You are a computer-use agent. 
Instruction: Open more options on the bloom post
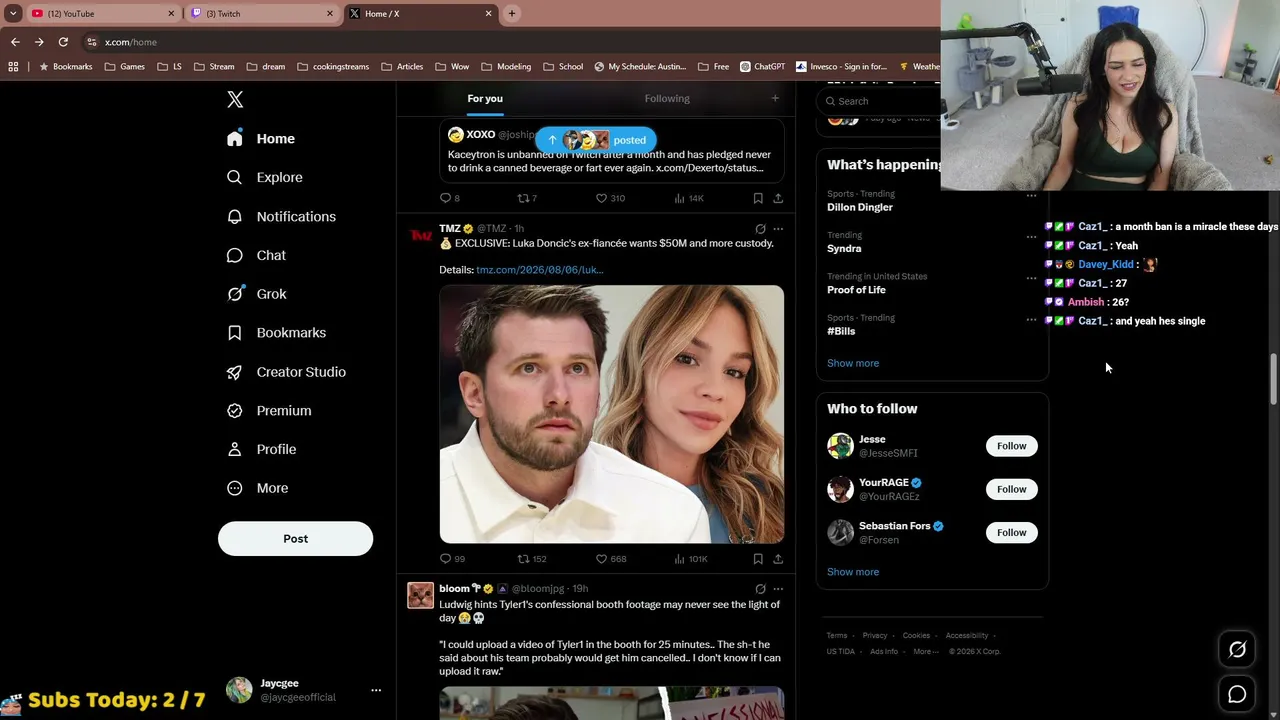click(778, 589)
